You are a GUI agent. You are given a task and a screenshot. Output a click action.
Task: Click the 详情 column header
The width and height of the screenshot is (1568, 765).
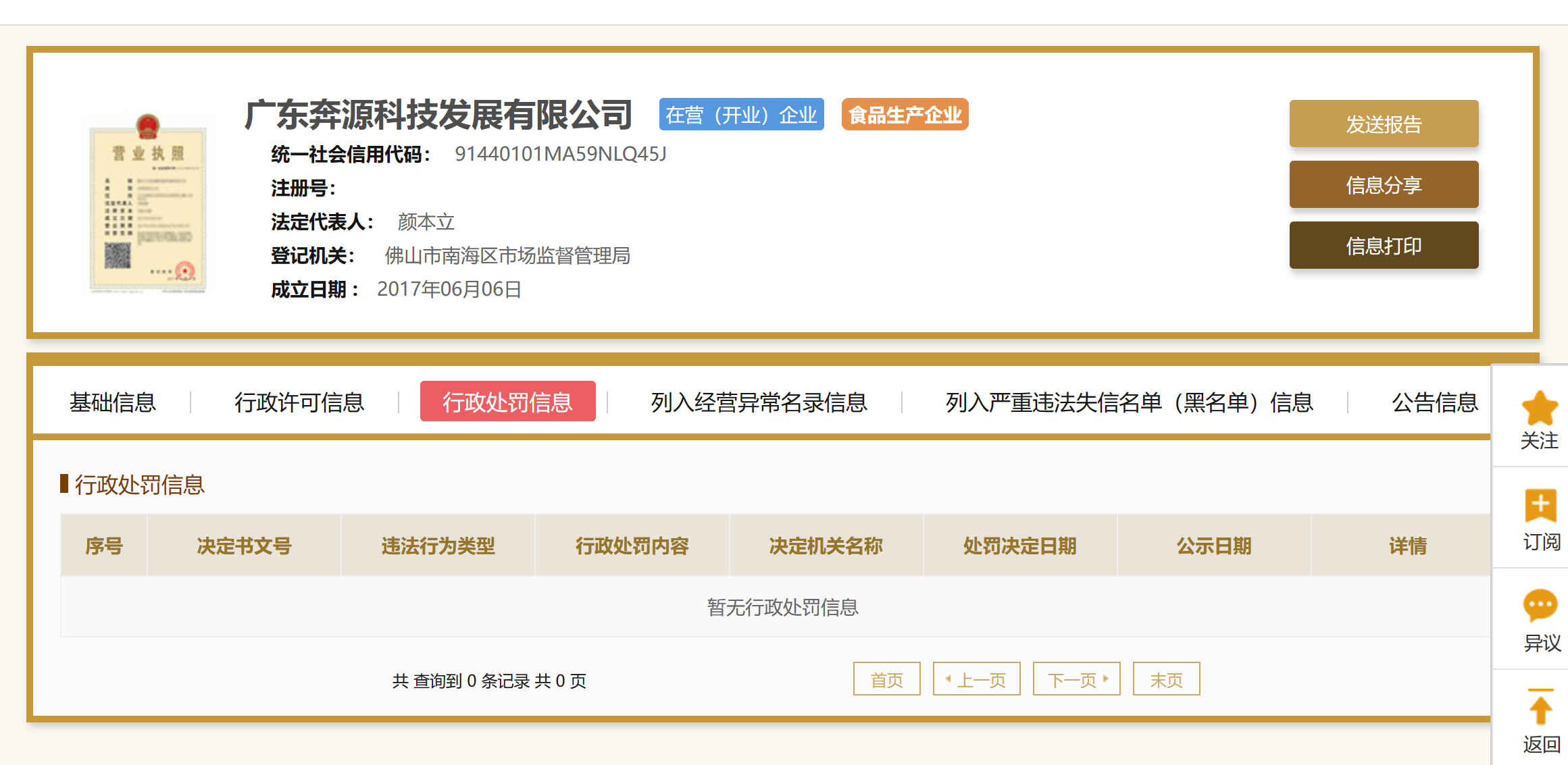(1408, 546)
